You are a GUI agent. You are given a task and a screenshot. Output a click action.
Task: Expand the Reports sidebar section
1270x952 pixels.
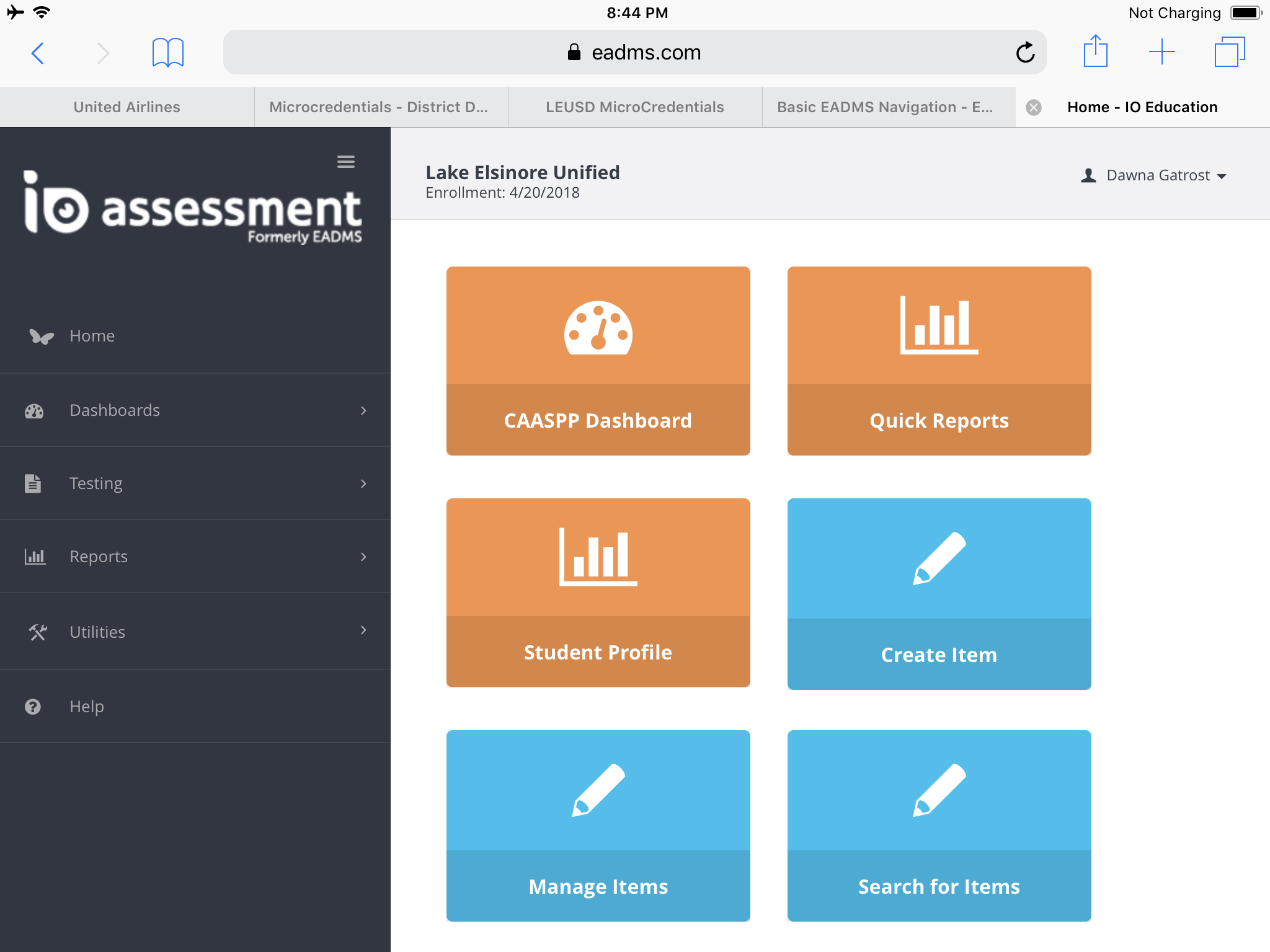(x=195, y=557)
